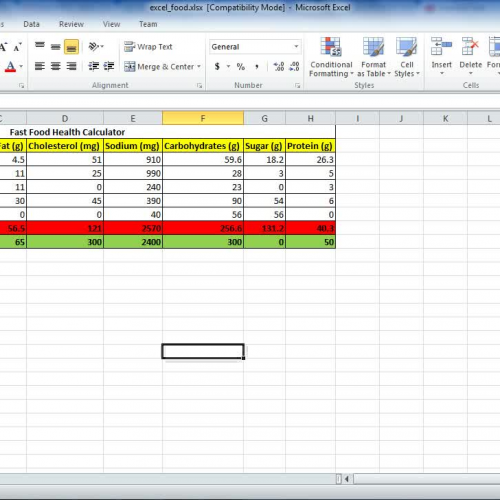The width and height of the screenshot is (500, 500).
Task: Select column H header
Action: 311,118
